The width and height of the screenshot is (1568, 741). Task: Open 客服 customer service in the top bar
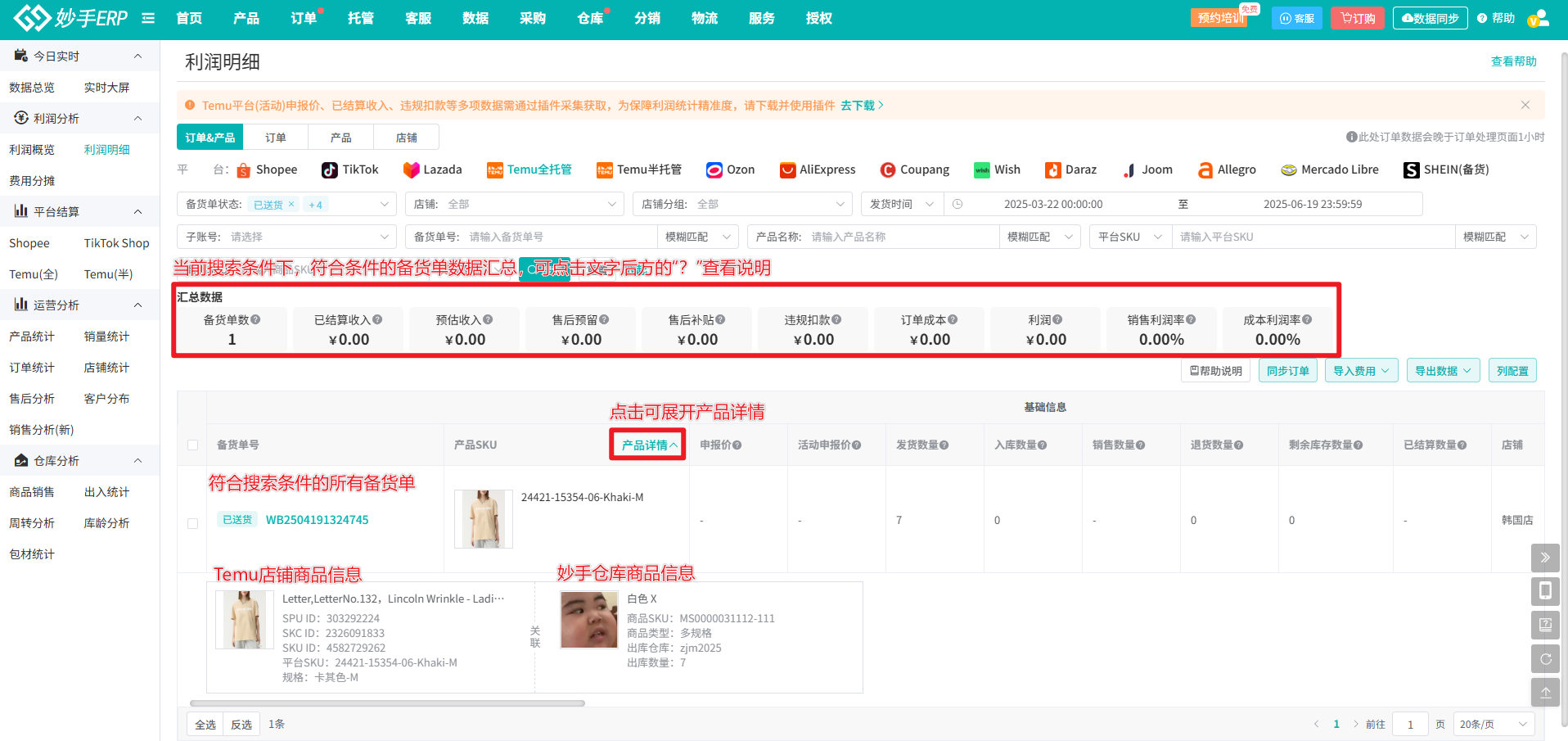point(417,18)
